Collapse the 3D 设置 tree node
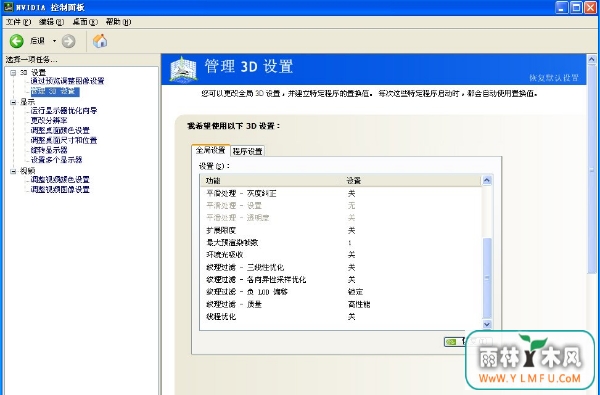Screen dimensions: 600x395 (13, 72)
